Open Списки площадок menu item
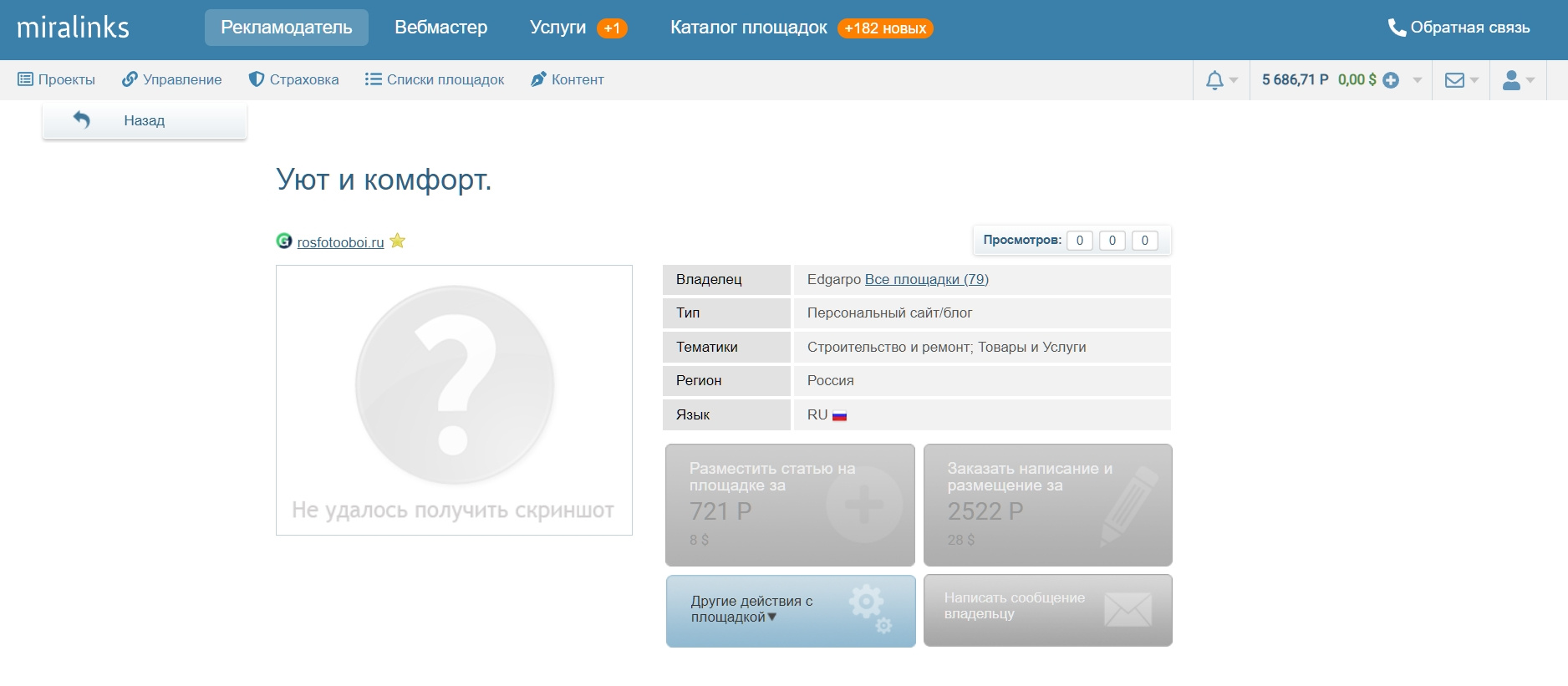 (x=435, y=79)
